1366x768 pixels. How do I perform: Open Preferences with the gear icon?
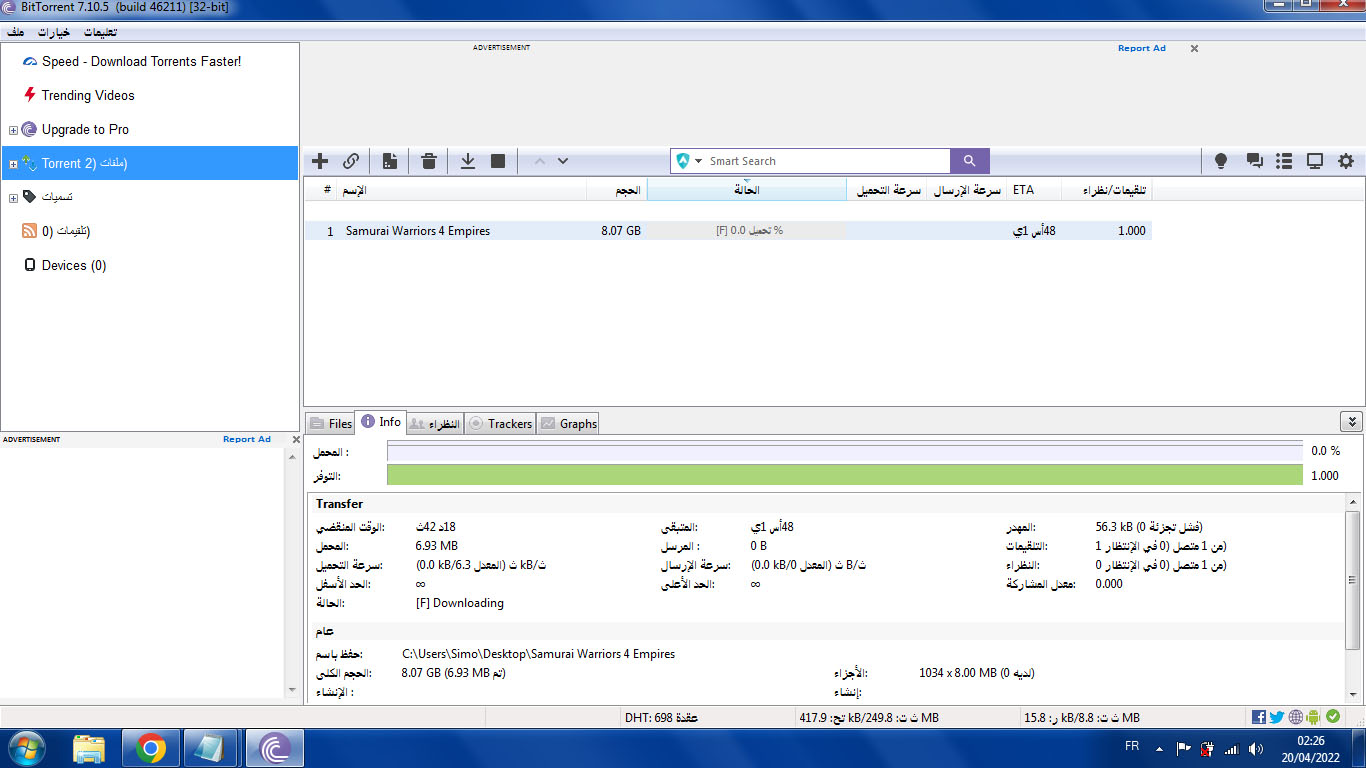point(1346,161)
